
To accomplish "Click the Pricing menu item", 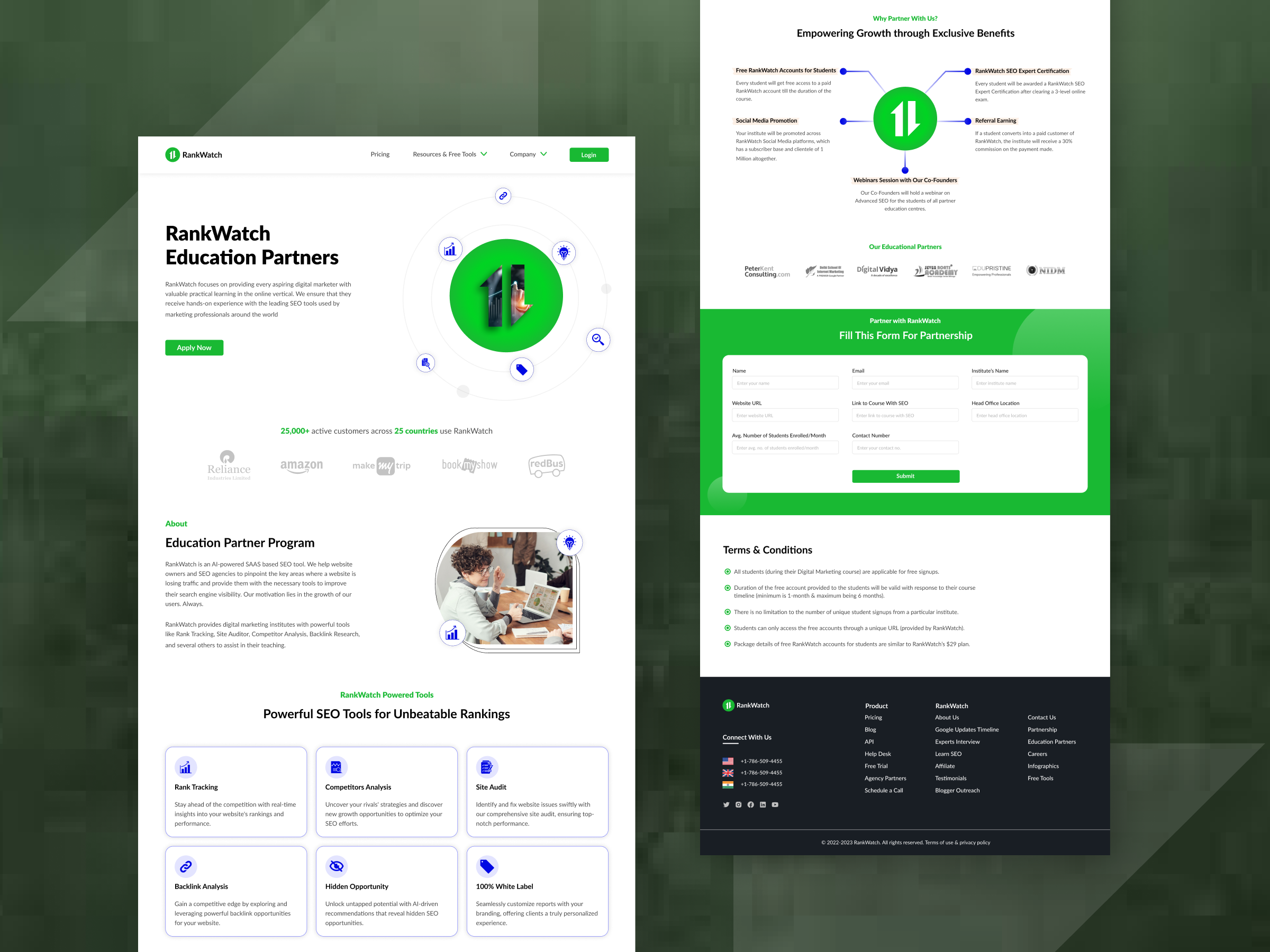I will click(381, 154).
